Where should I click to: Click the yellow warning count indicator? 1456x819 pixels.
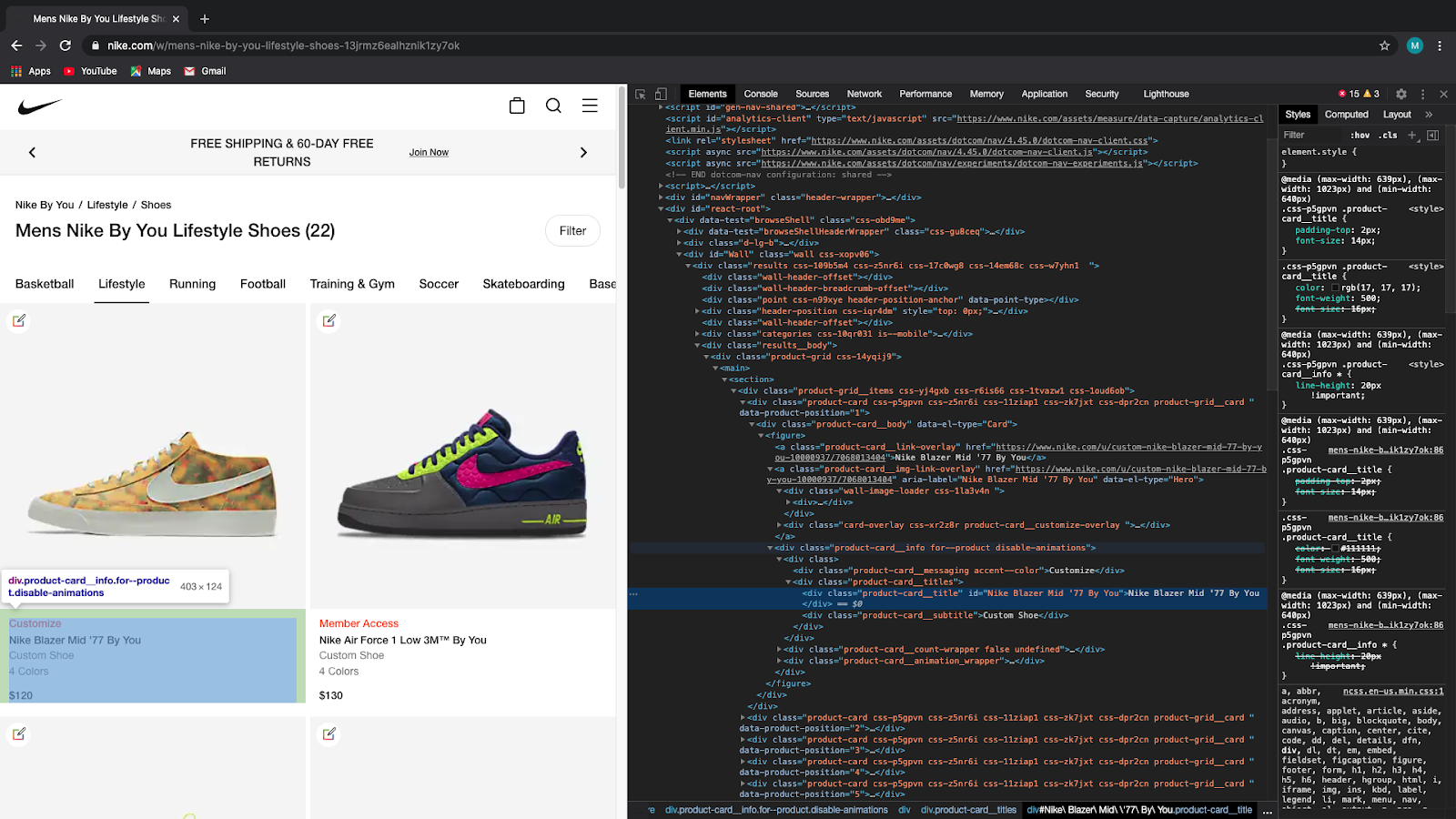1371,94
